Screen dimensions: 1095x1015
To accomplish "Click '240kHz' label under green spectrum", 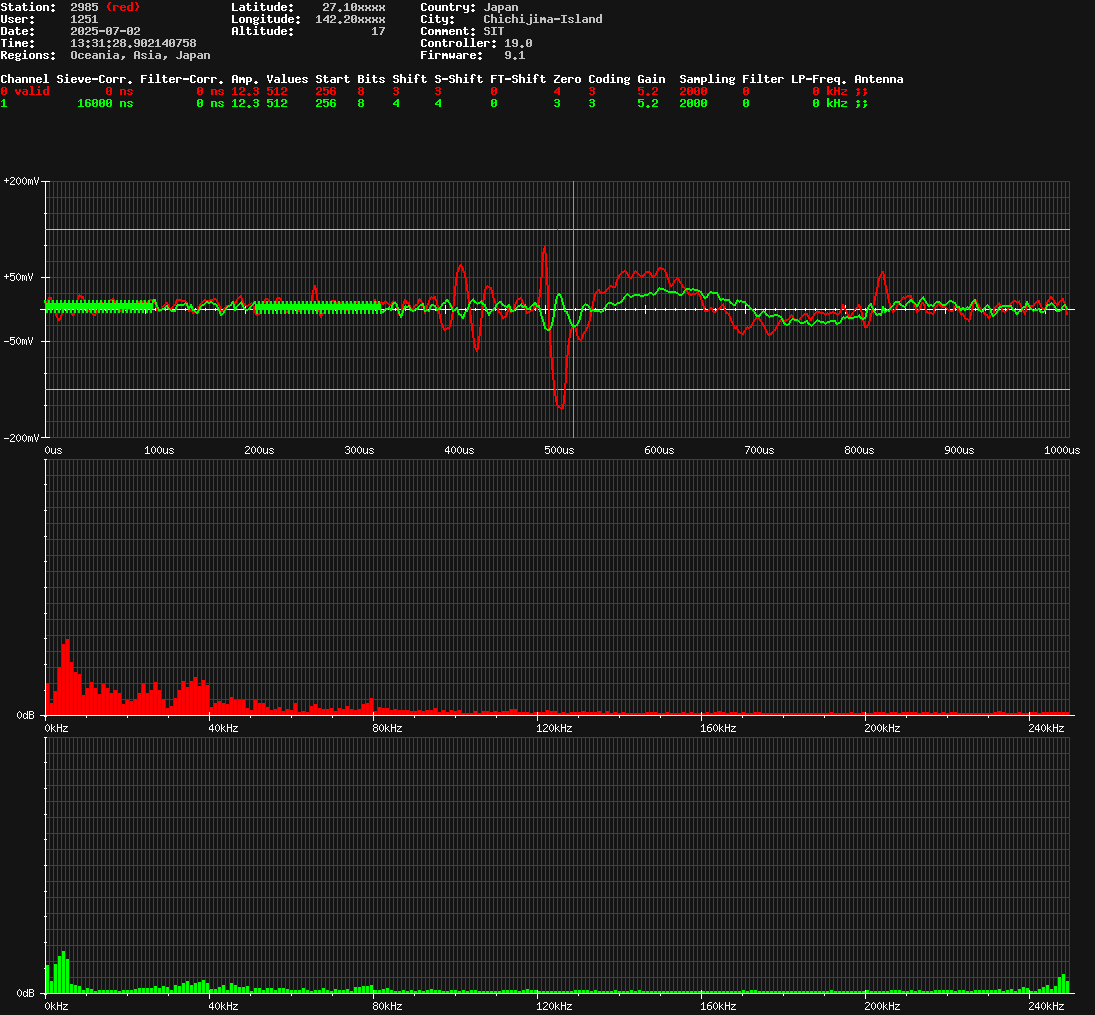I will [1046, 1006].
